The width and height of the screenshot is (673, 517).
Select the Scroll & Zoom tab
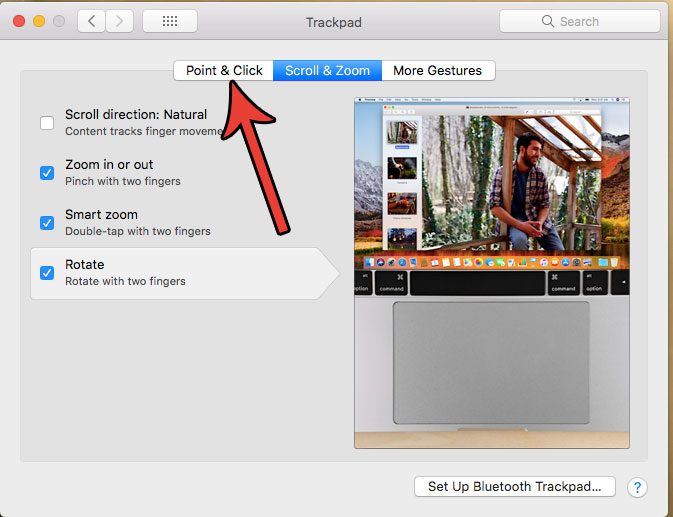point(327,70)
